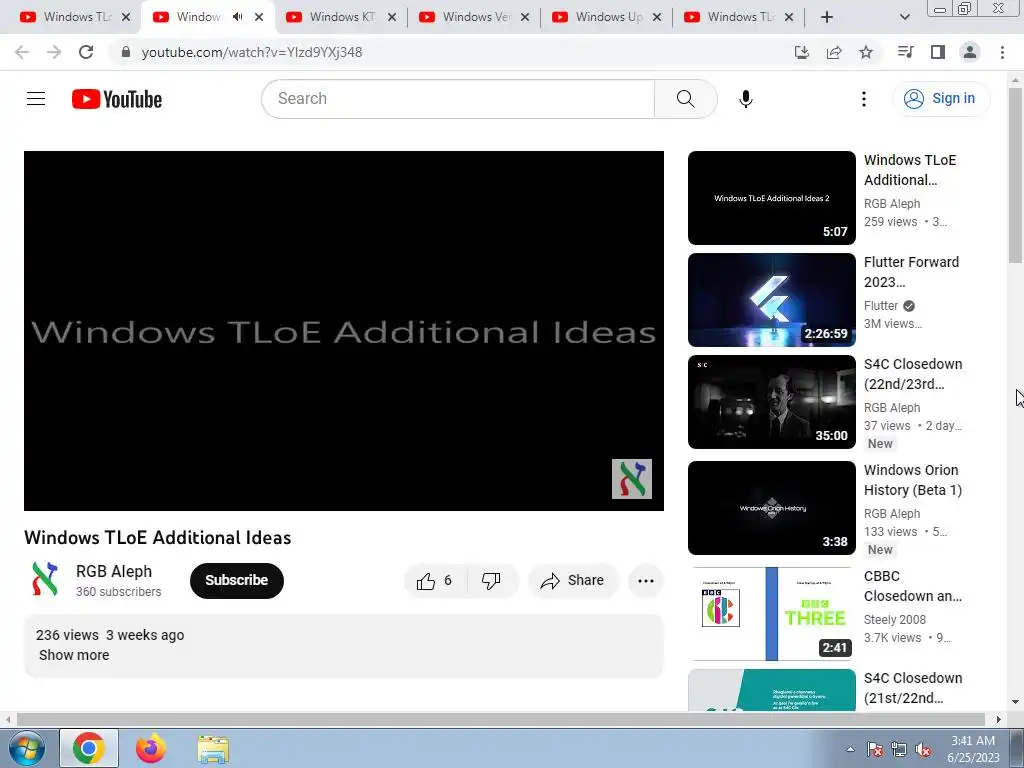Close the Windows Ver tab

pos(525,17)
